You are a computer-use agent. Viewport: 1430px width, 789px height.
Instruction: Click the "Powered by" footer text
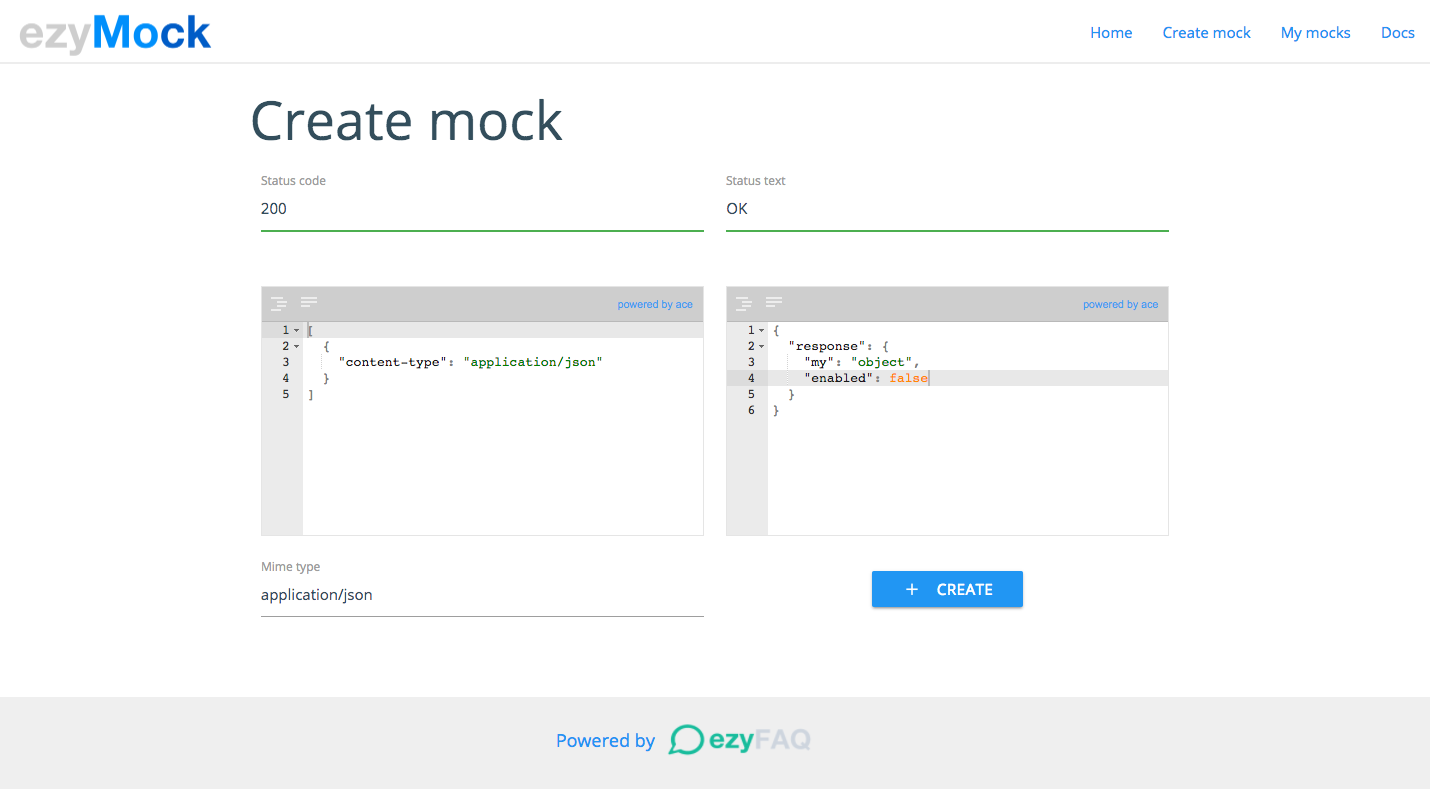click(x=605, y=741)
